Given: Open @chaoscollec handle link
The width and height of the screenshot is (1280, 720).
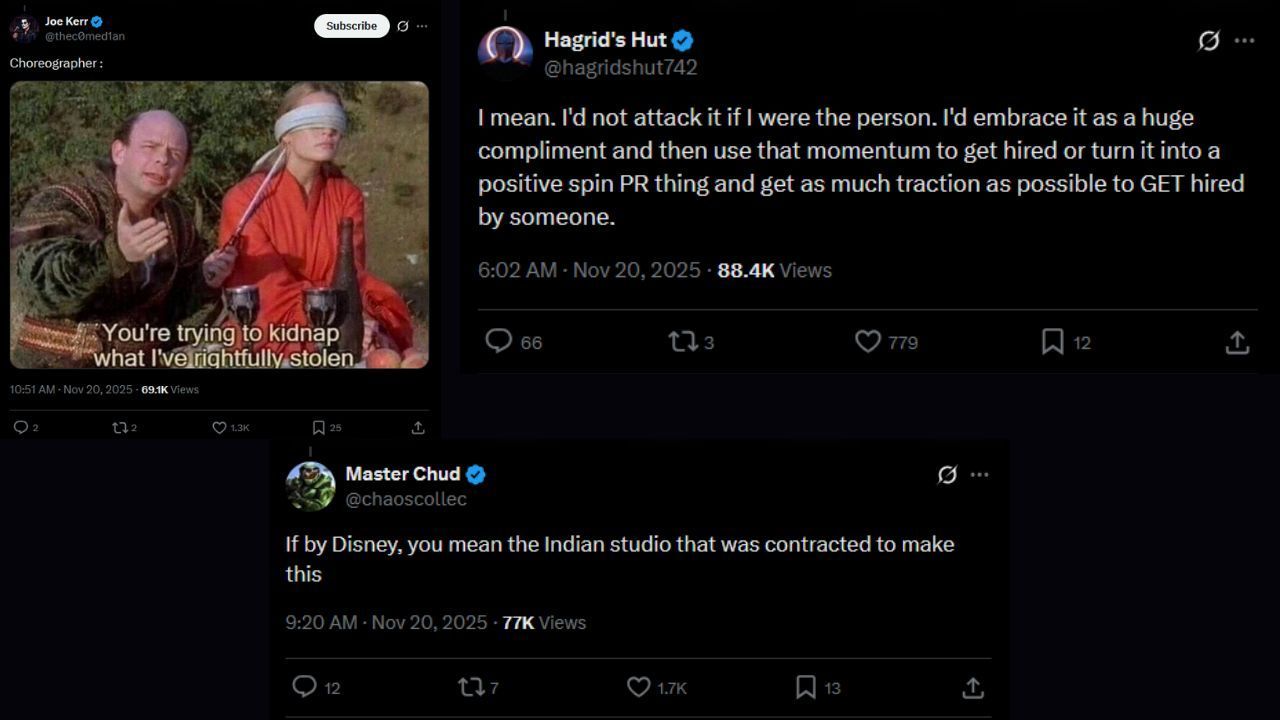Looking at the screenshot, I should click(406, 499).
